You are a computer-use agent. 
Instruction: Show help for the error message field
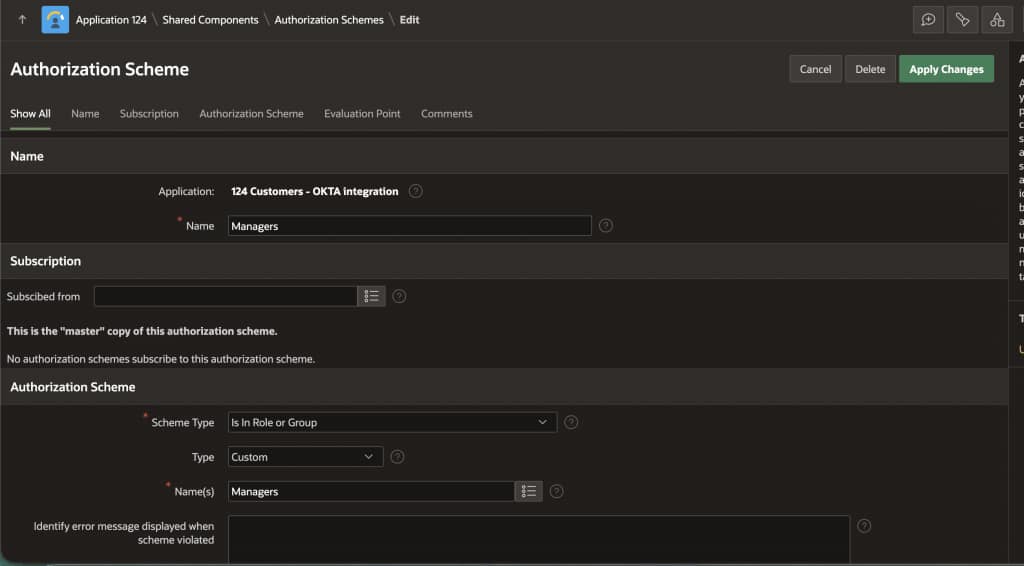pos(864,526)
